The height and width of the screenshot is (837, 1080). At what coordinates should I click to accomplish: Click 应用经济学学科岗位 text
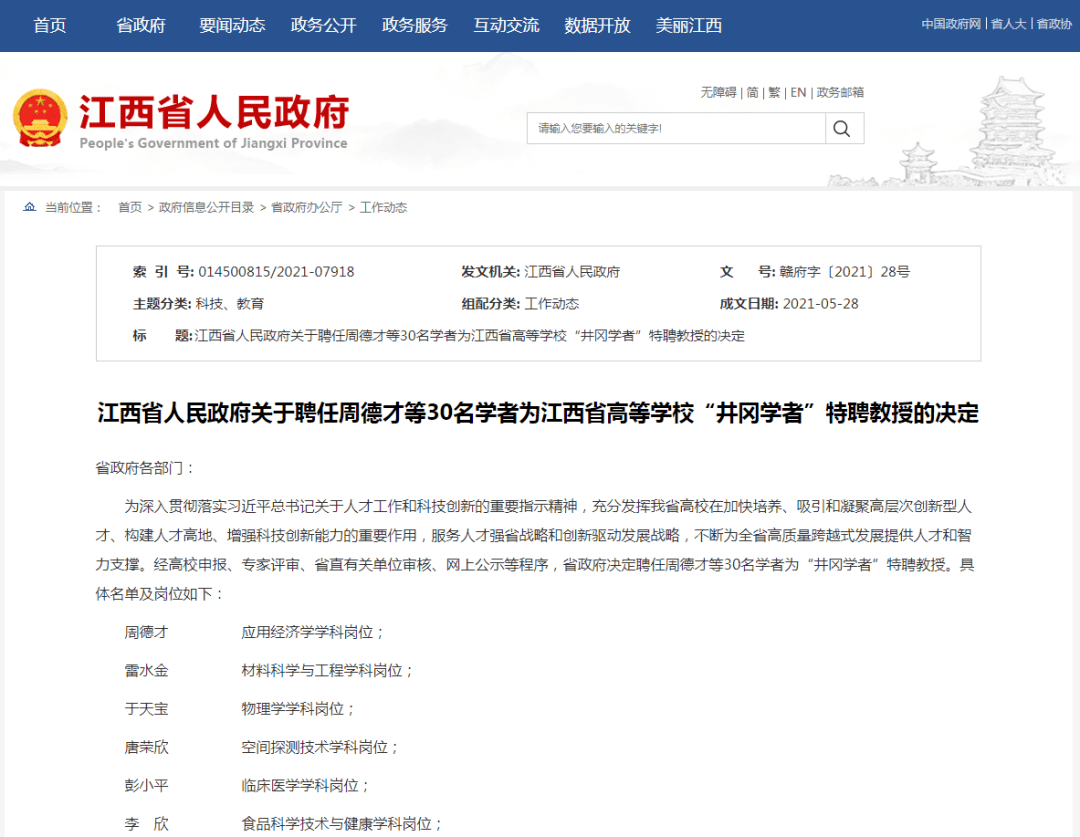tap(307, 632)
